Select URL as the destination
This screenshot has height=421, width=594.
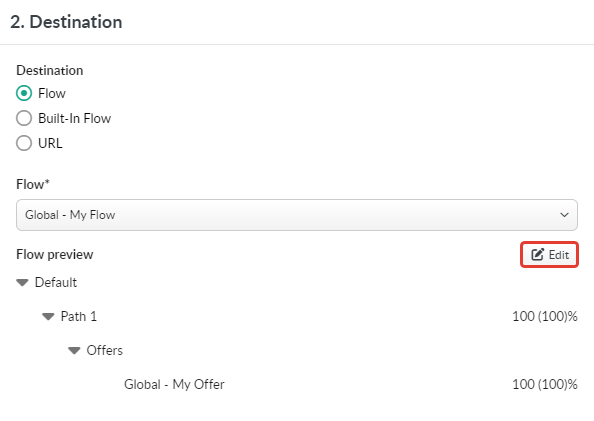pyautogui.click(x=24, y=143)
